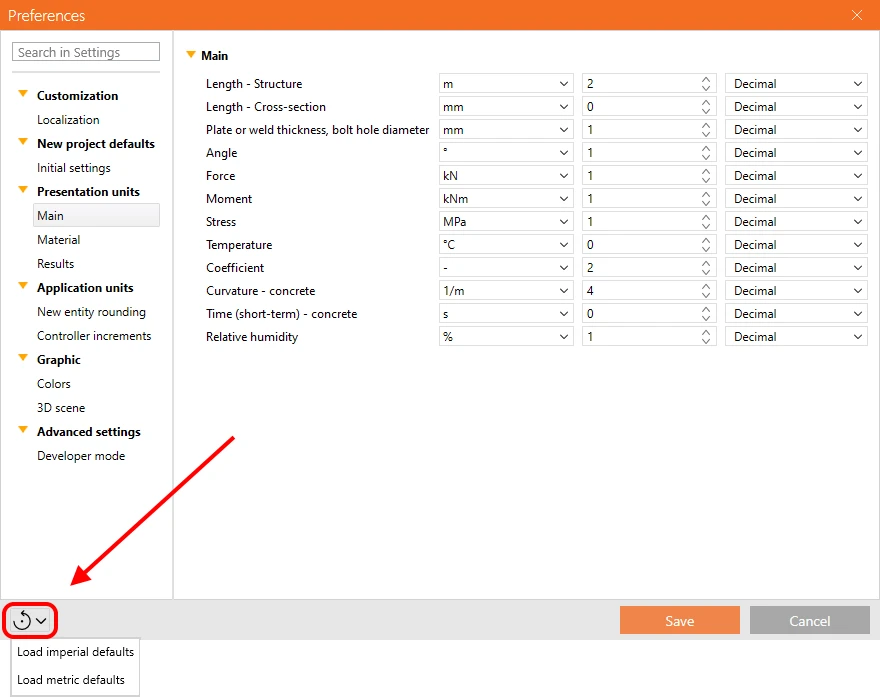The image size is (880, 699).
Task: Select Load metric defaults menu entry
Action: tap(71, 679)
